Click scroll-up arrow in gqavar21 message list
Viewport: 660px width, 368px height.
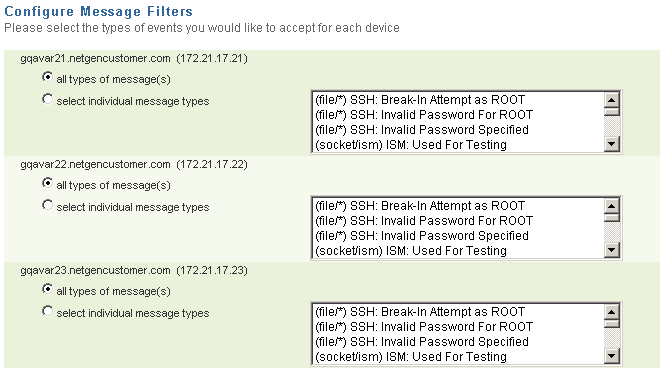click(x=611, y=100)
